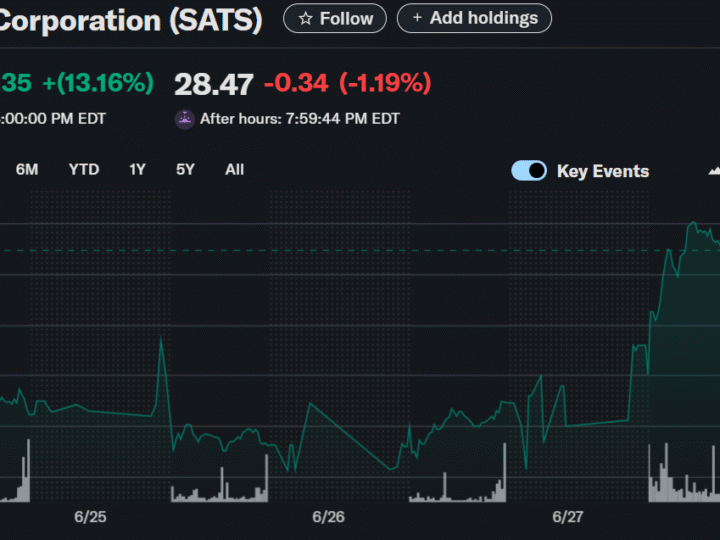Image resolution: width=720 pixels, height=540 pixels.
Task: Click the 6/26 date axis label
Action: coord(328,517)
